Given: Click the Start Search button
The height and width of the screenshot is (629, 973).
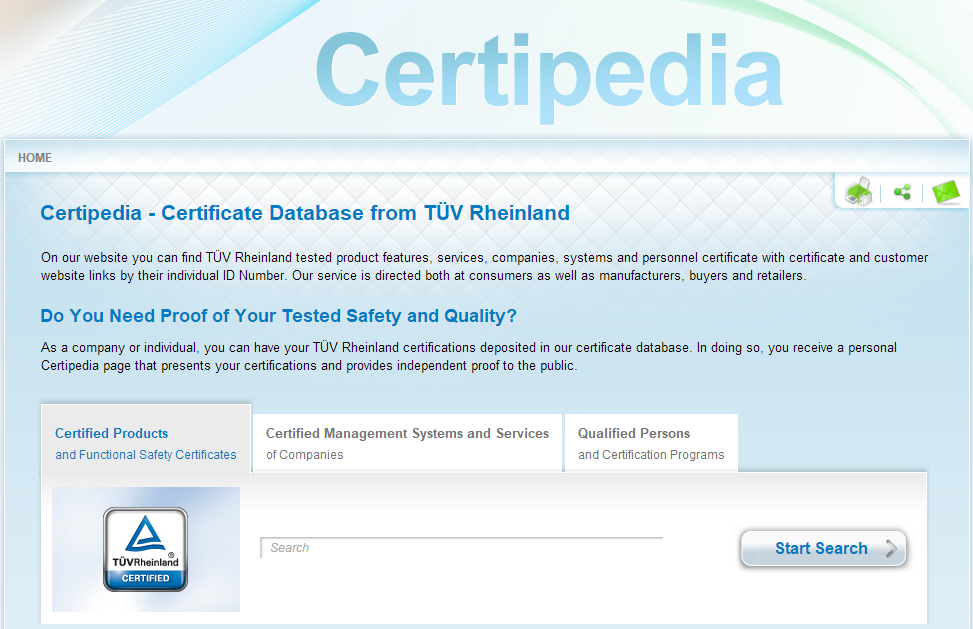Looking at the screenshot, I should click(x=823, y=548).
